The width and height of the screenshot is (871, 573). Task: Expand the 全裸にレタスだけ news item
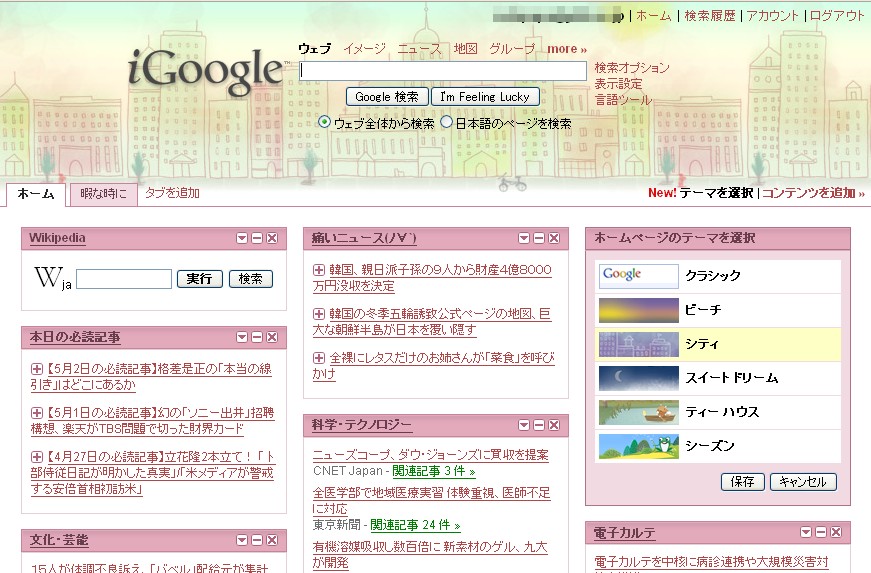319,358
